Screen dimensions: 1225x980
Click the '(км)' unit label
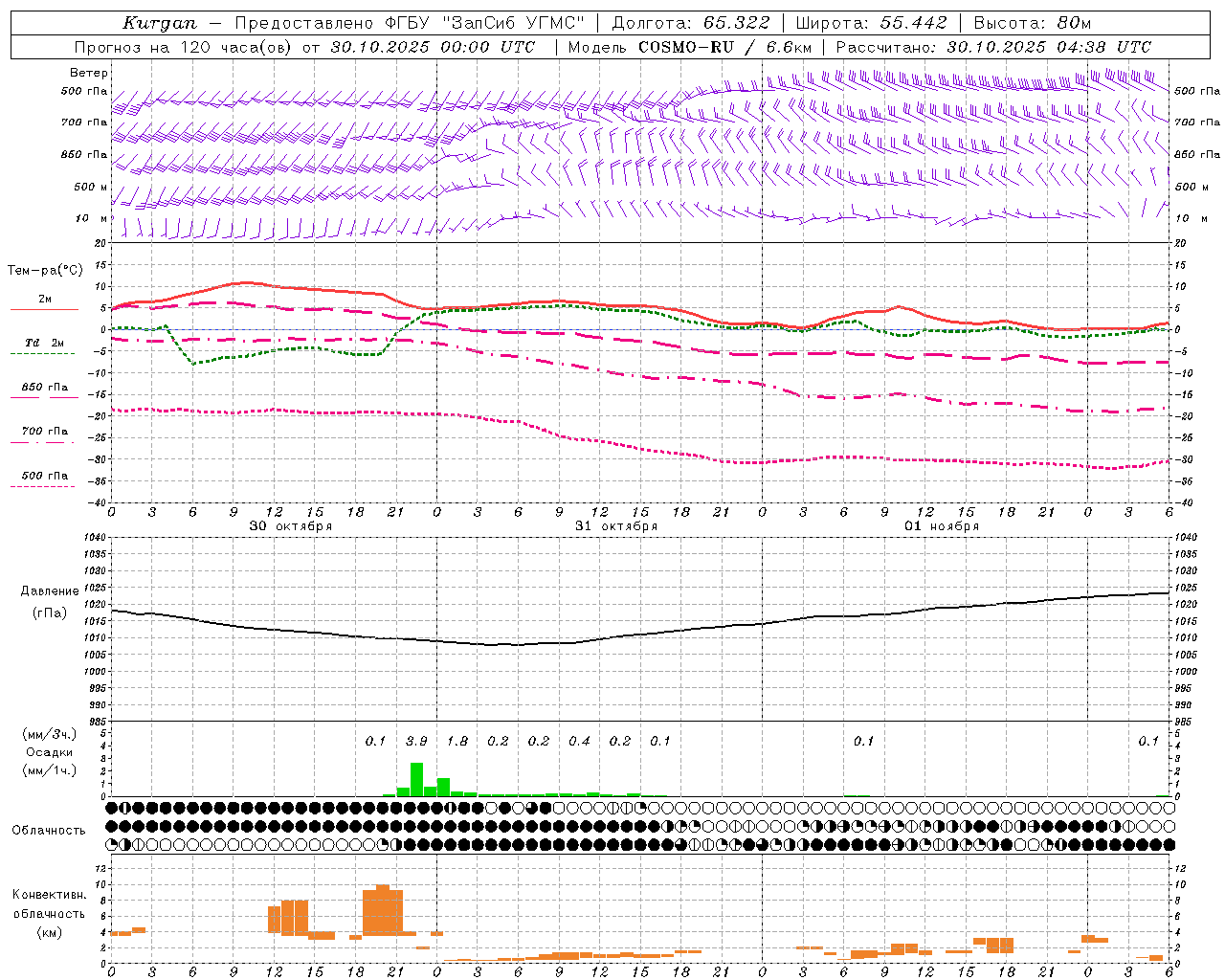49,932
